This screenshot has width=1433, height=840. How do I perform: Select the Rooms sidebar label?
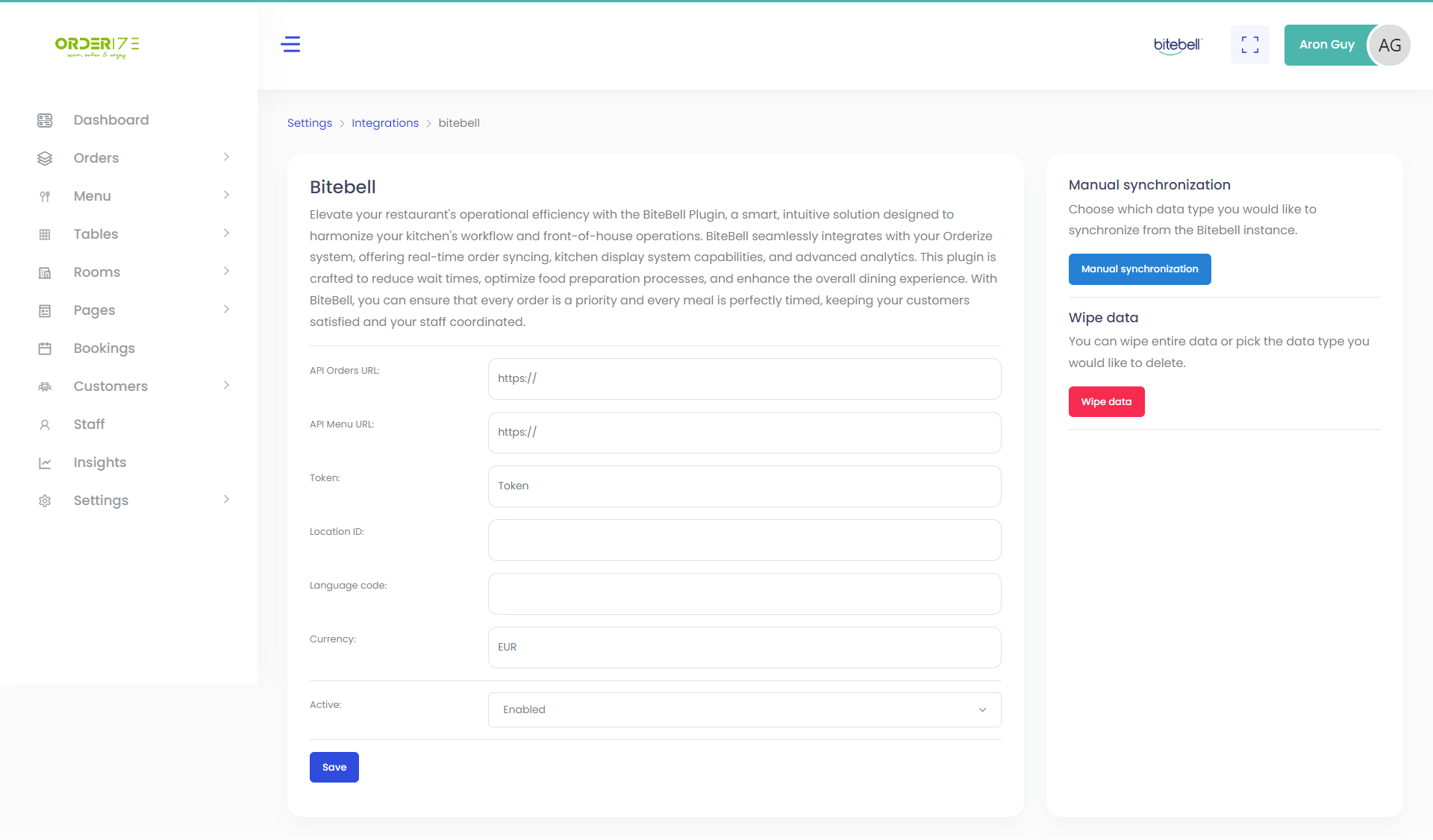point(97,272)
